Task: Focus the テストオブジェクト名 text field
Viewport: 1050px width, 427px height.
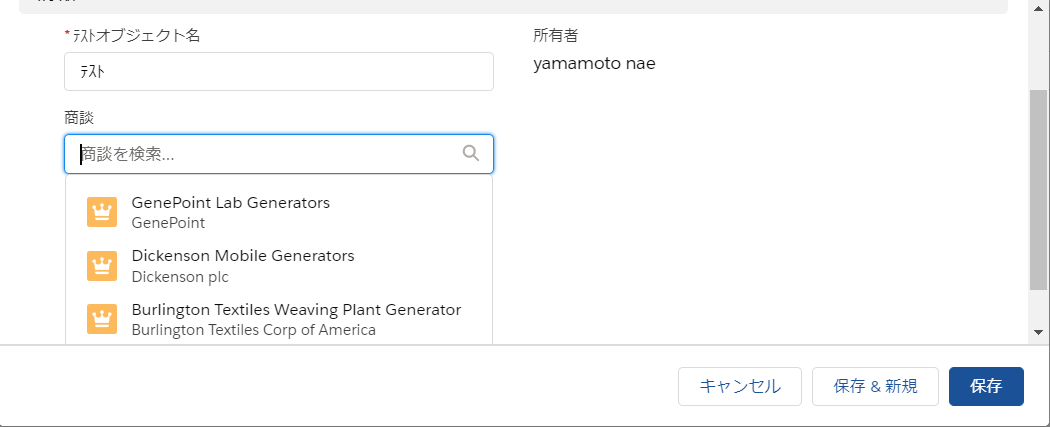Action: (279, 72)
